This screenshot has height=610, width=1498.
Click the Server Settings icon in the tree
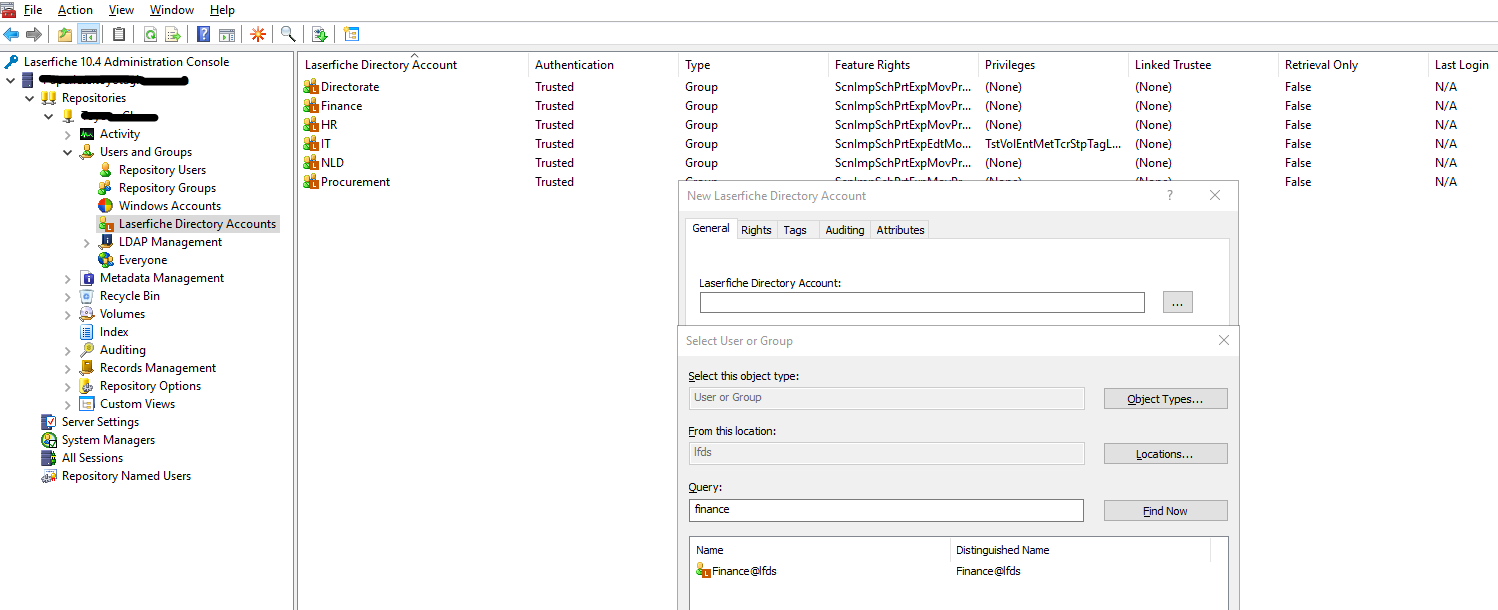click(x=49, y=422)
